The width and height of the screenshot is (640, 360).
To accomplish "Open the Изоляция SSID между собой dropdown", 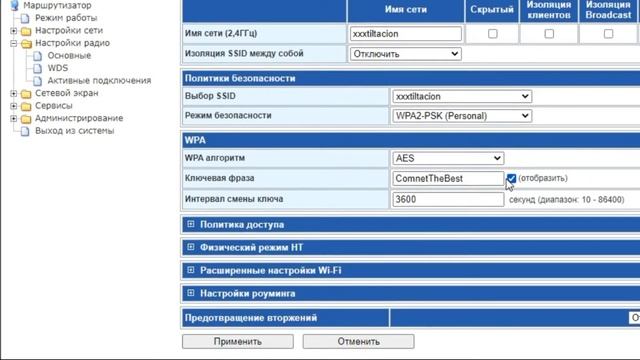I will (x=406, y=54).
